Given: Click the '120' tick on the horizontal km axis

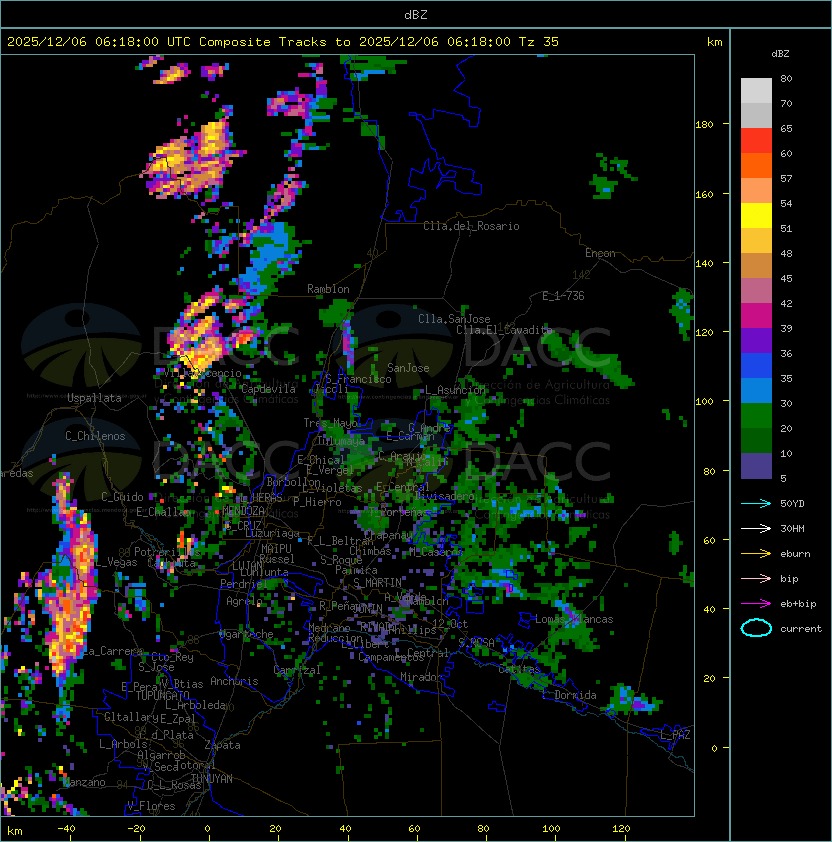Looking at the screenshot, I should pos(620,829).
